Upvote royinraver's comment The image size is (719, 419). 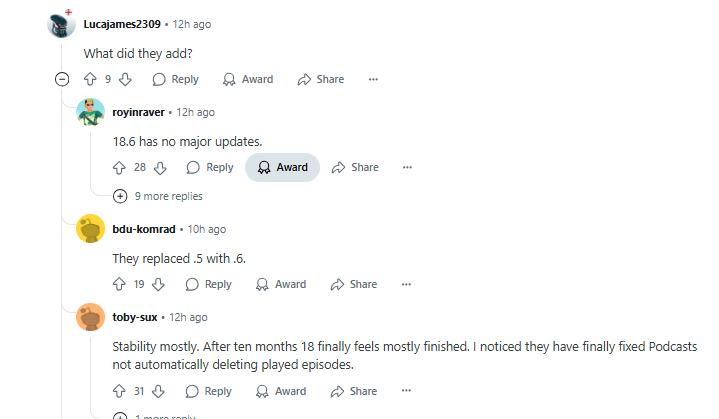pos(119,167)
